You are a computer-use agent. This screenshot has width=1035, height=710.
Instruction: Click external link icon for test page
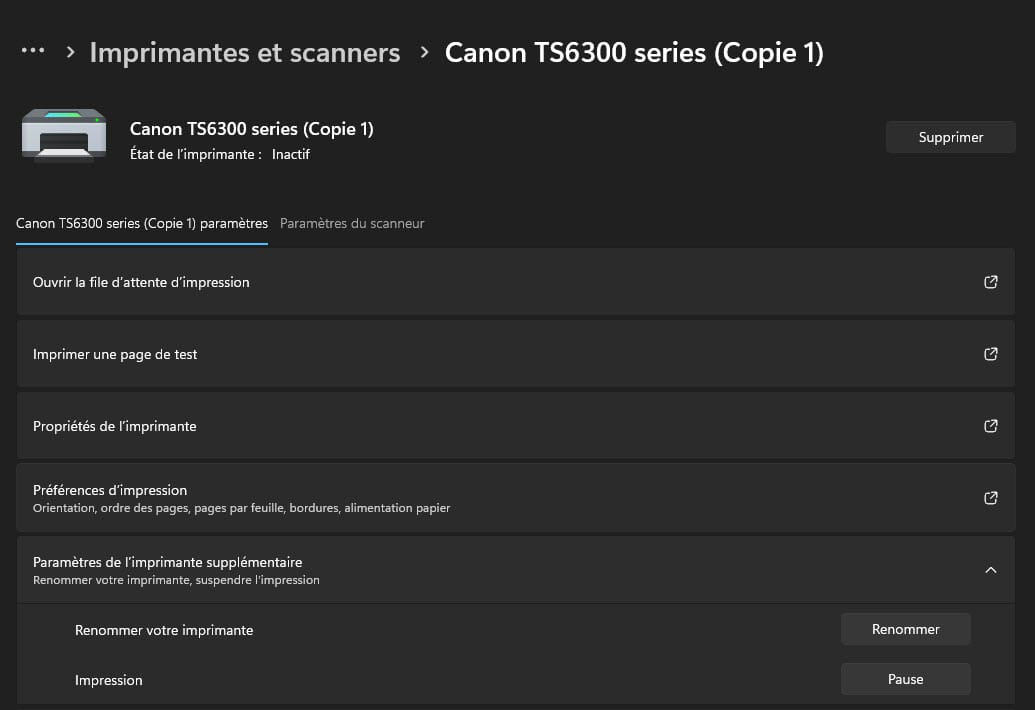pos(991,354)
